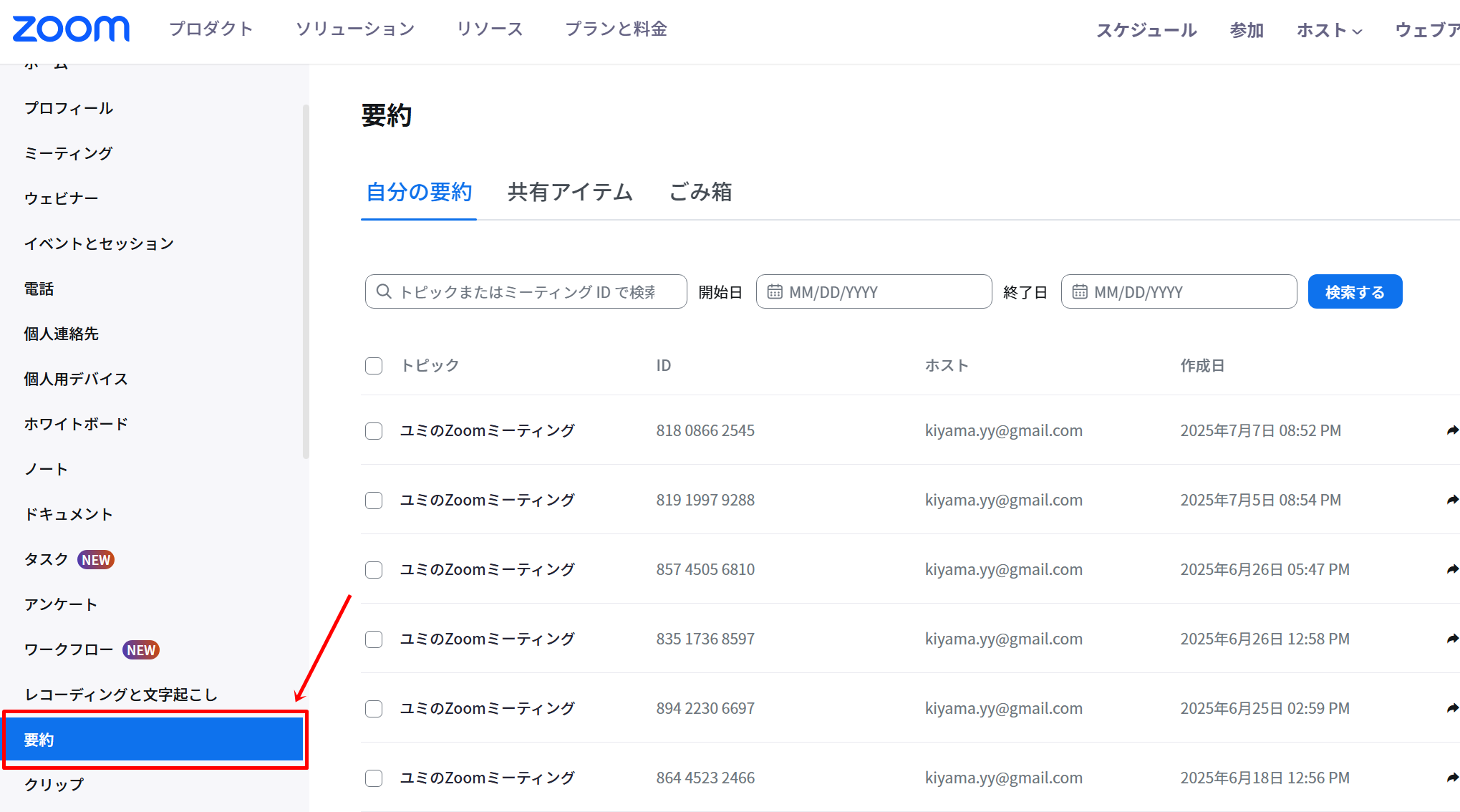1460x812 pixels.
Task: Click the topic or meeting ID search field
Action: tap(526, 292)
